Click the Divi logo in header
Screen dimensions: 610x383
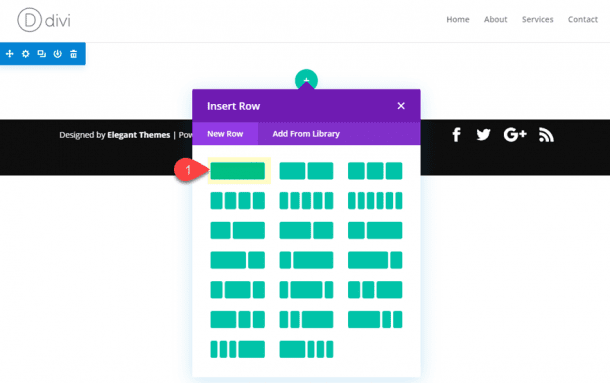[x=44, y=20]
